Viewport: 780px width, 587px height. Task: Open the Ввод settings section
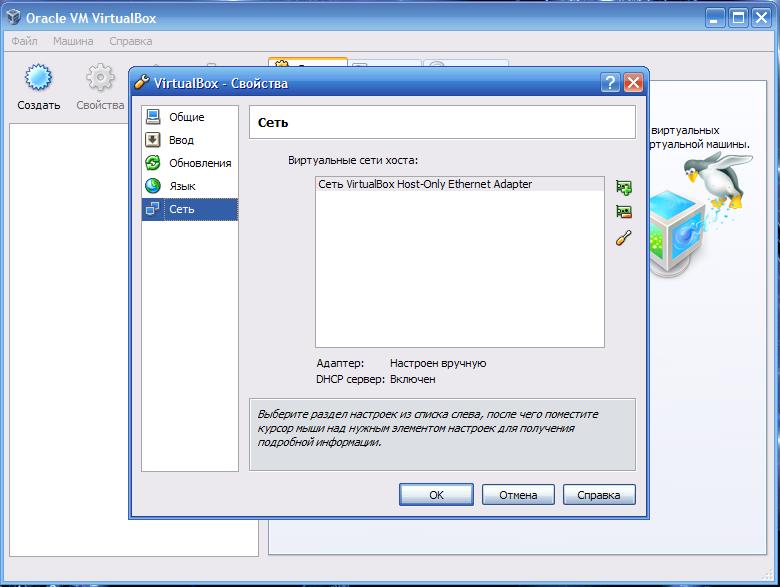(190, 140)
